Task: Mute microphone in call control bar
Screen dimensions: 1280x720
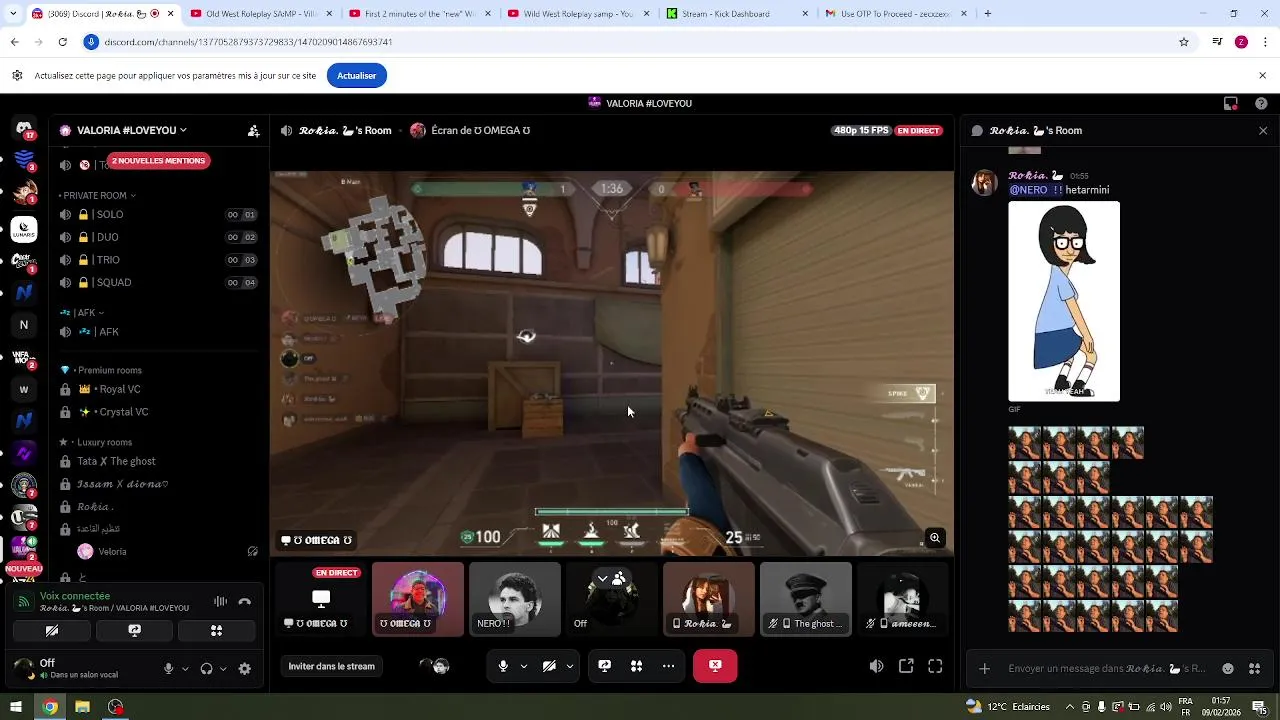Action: tap(503, 666)
